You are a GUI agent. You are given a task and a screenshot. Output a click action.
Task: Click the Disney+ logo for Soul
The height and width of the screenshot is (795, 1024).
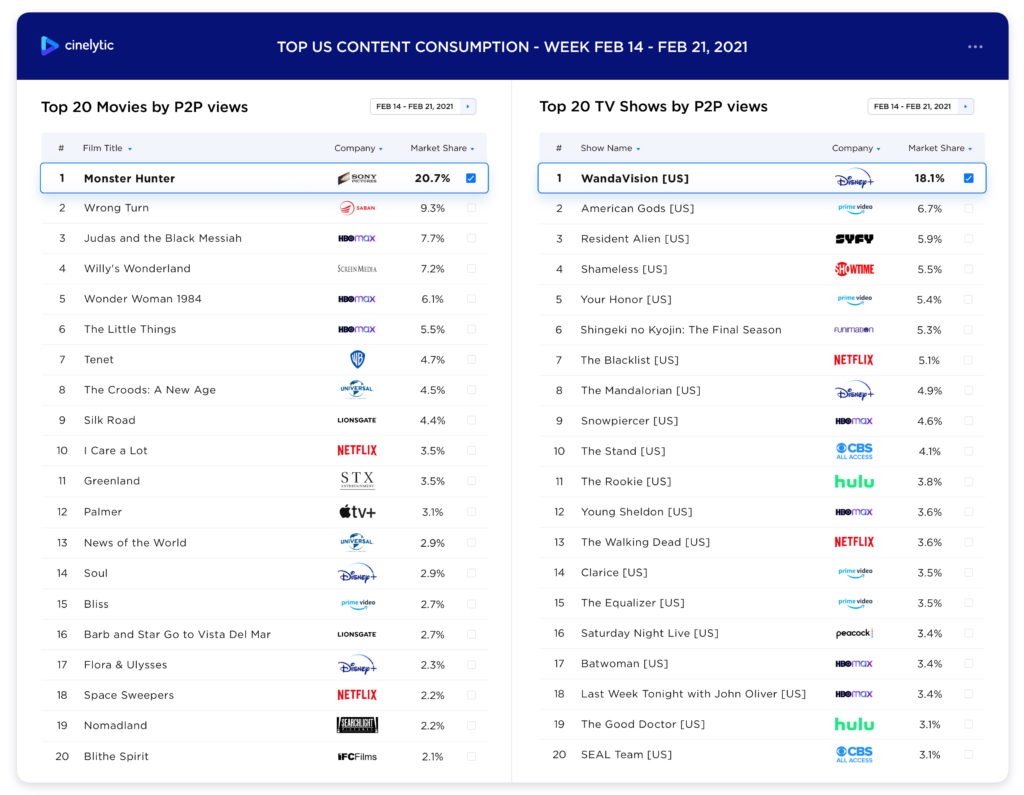(x=357, y=573)
